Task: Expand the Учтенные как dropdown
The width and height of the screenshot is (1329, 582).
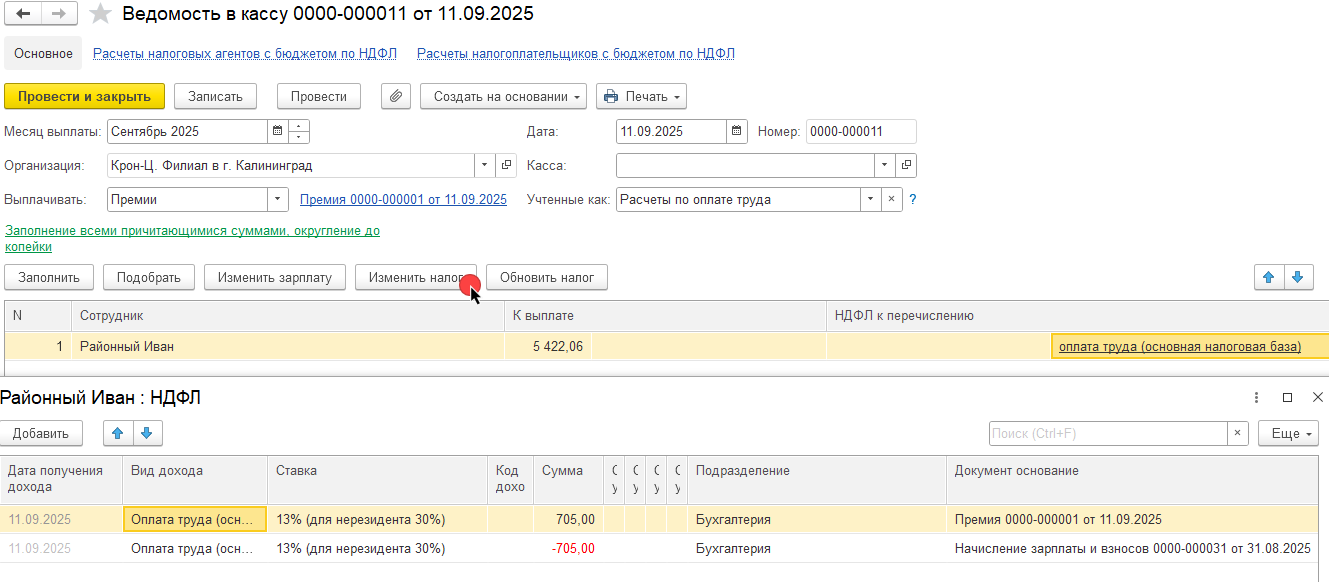Action: coord(871,199)
